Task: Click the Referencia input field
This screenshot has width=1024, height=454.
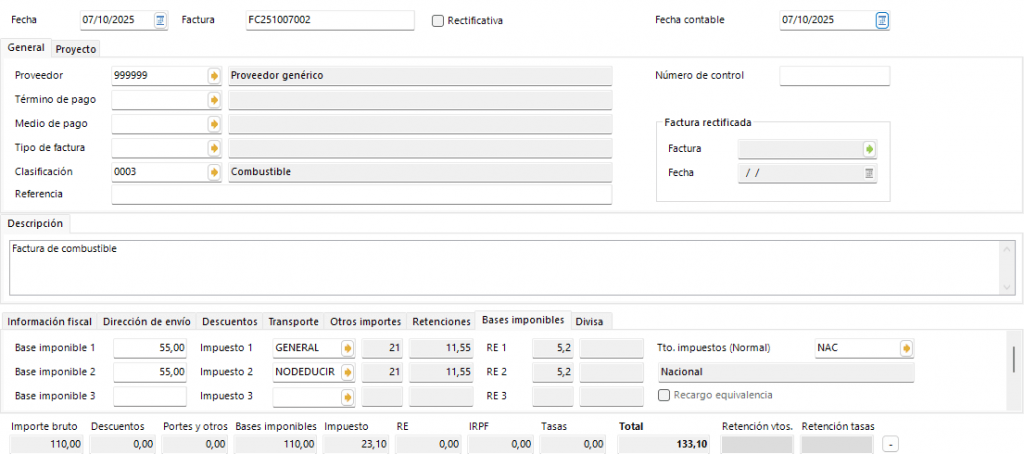Action: click(361, 194)
